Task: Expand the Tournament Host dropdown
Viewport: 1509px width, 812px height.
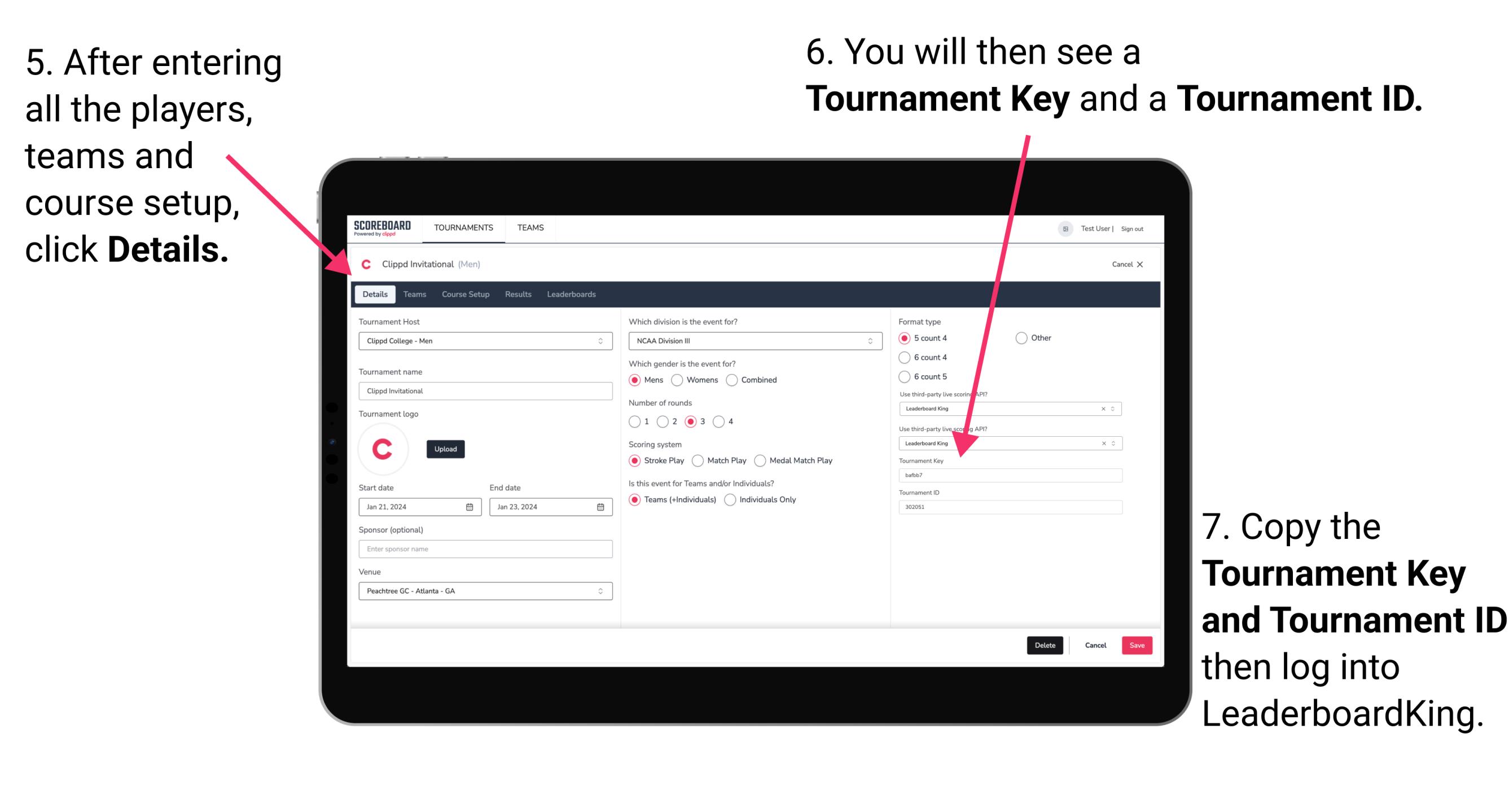Action: [x=601, y=340]
